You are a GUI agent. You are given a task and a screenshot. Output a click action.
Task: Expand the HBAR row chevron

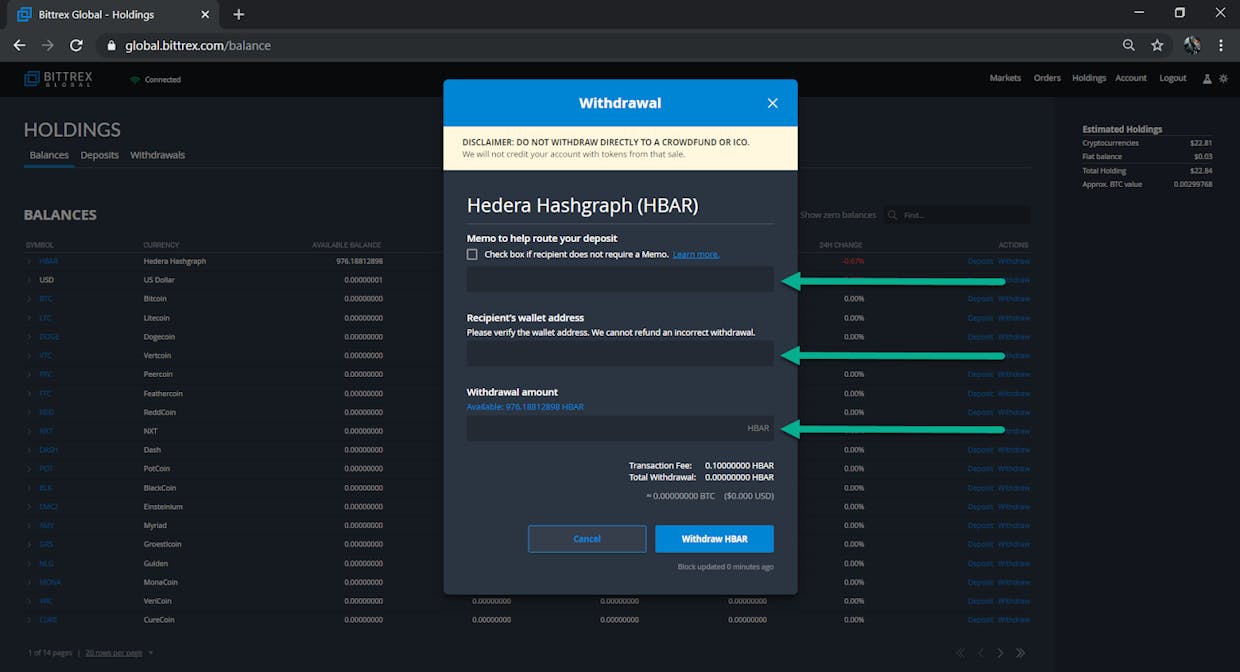coord(29,261)
